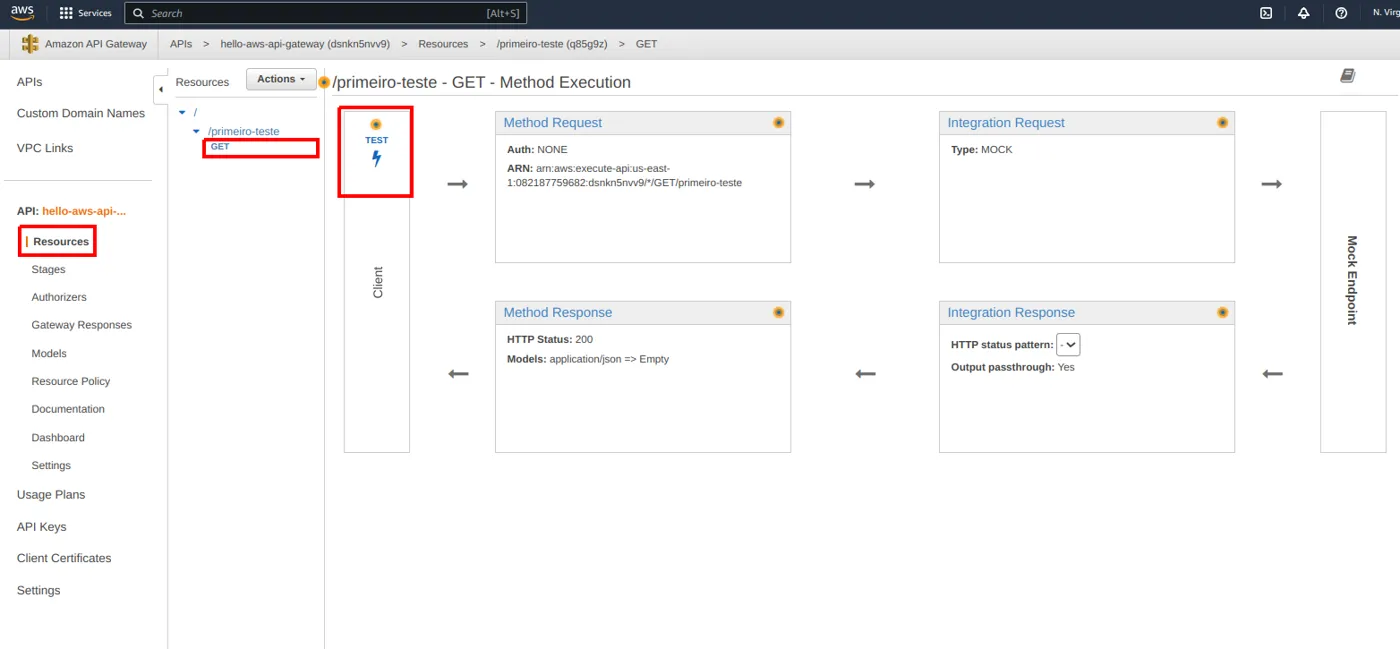The width and height of the screenshot is (1400, 649).
Task: Click the Amazon API Gateway service icon
Action: click(30, 44)
